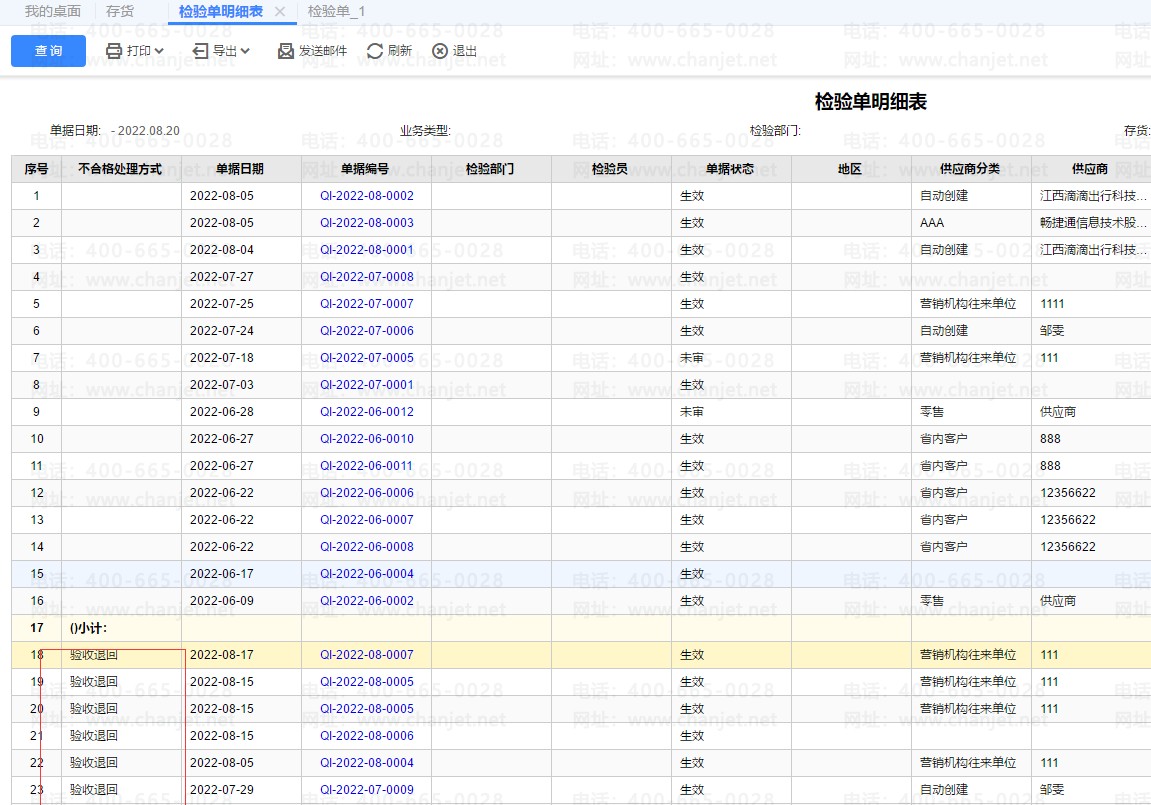The image size is (1151, 805).
Task: Click the exit circled-X icon
Action: 440,51
